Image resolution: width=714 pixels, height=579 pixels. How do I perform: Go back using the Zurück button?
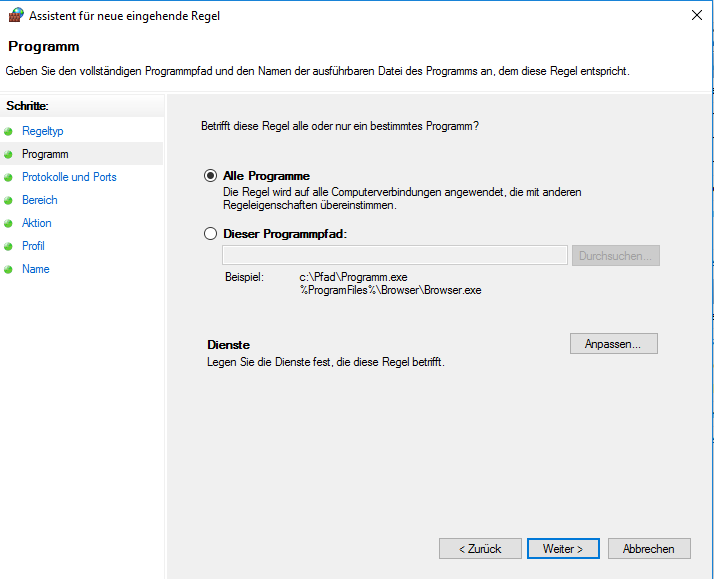(480, 549)
